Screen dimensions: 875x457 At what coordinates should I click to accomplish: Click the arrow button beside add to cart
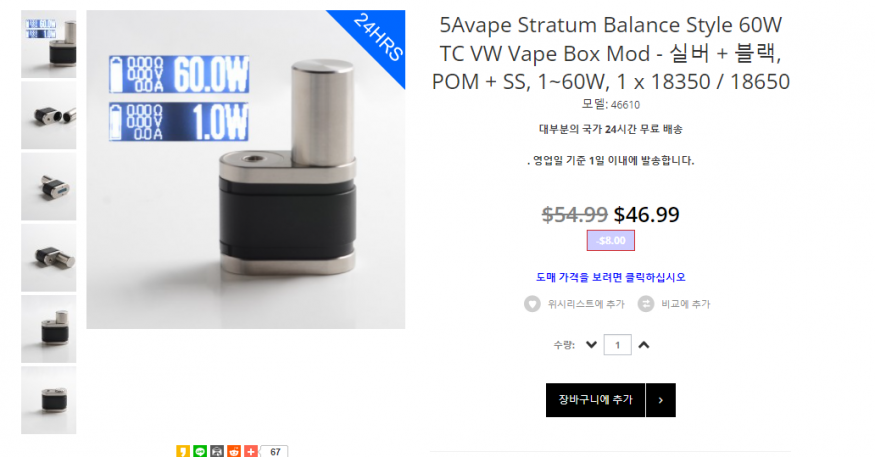661,400
